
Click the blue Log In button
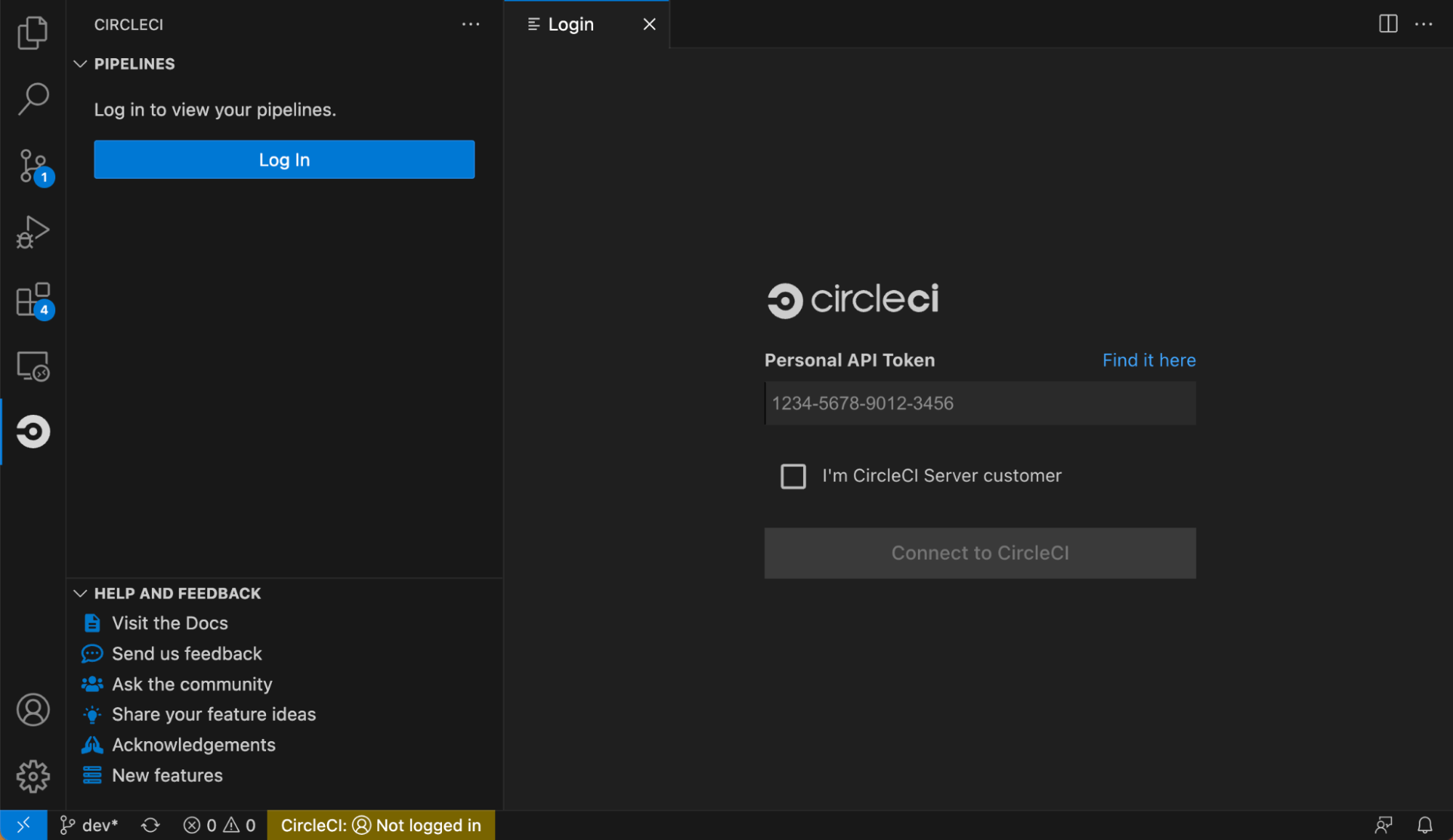coord(284,160)
